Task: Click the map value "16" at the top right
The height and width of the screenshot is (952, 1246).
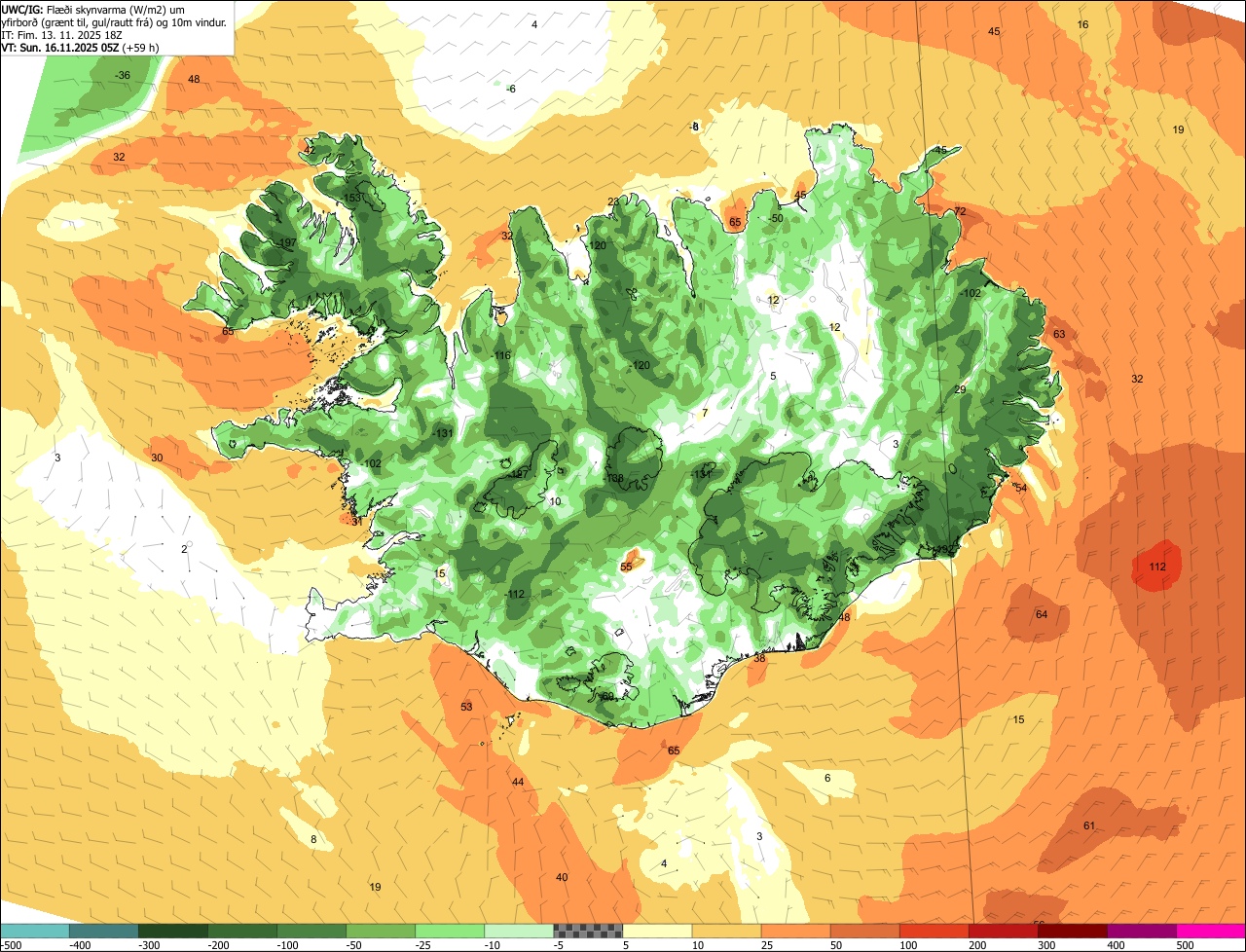Action: point(1082,24)
